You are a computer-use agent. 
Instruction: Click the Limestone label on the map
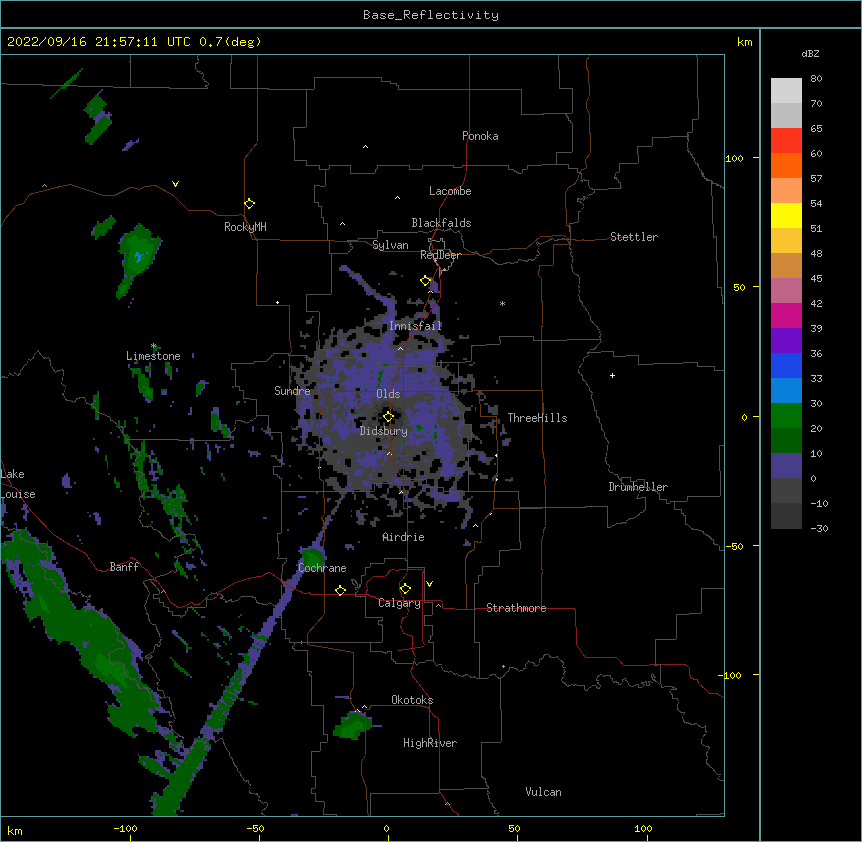153,356
